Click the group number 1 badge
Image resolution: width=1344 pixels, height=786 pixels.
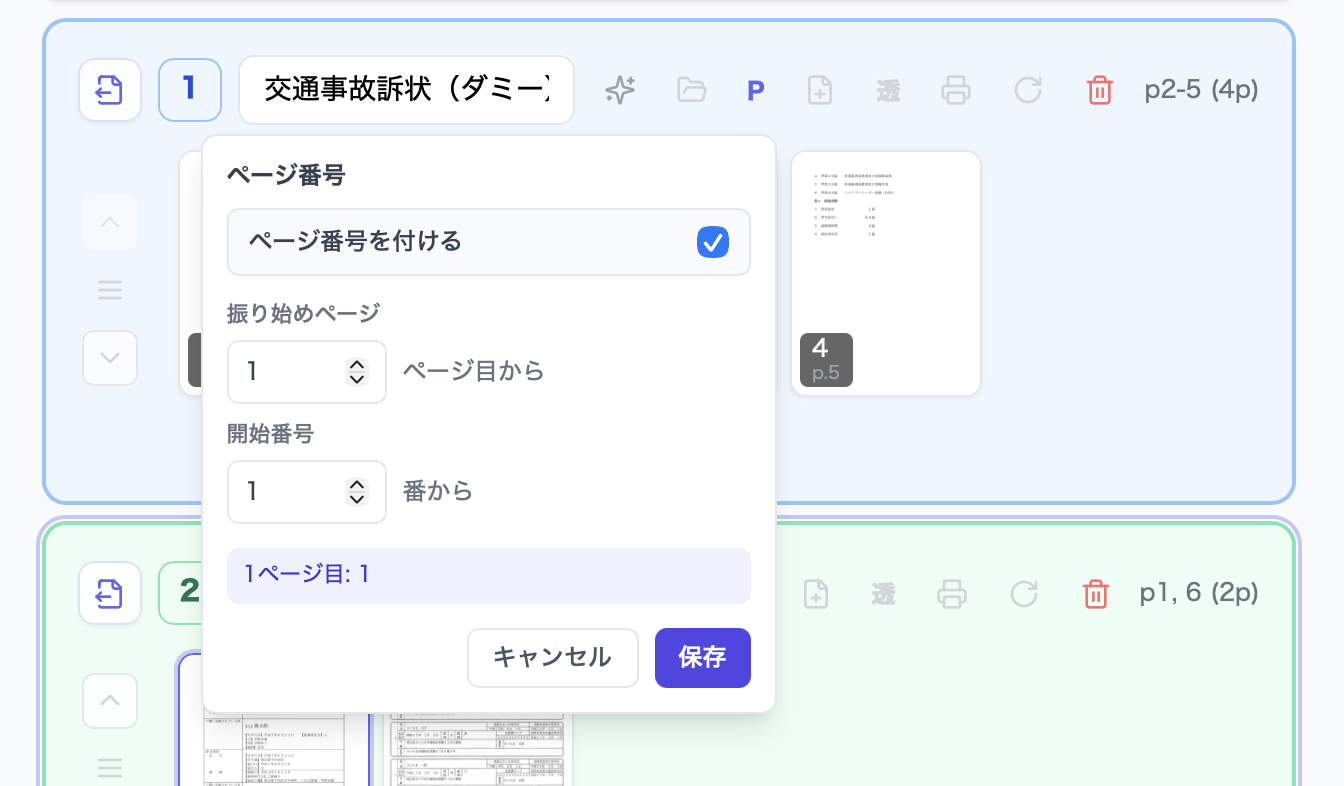click(x=190, y=90)
